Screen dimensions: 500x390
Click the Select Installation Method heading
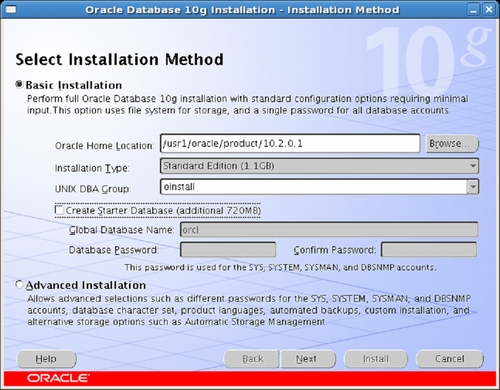119,60
